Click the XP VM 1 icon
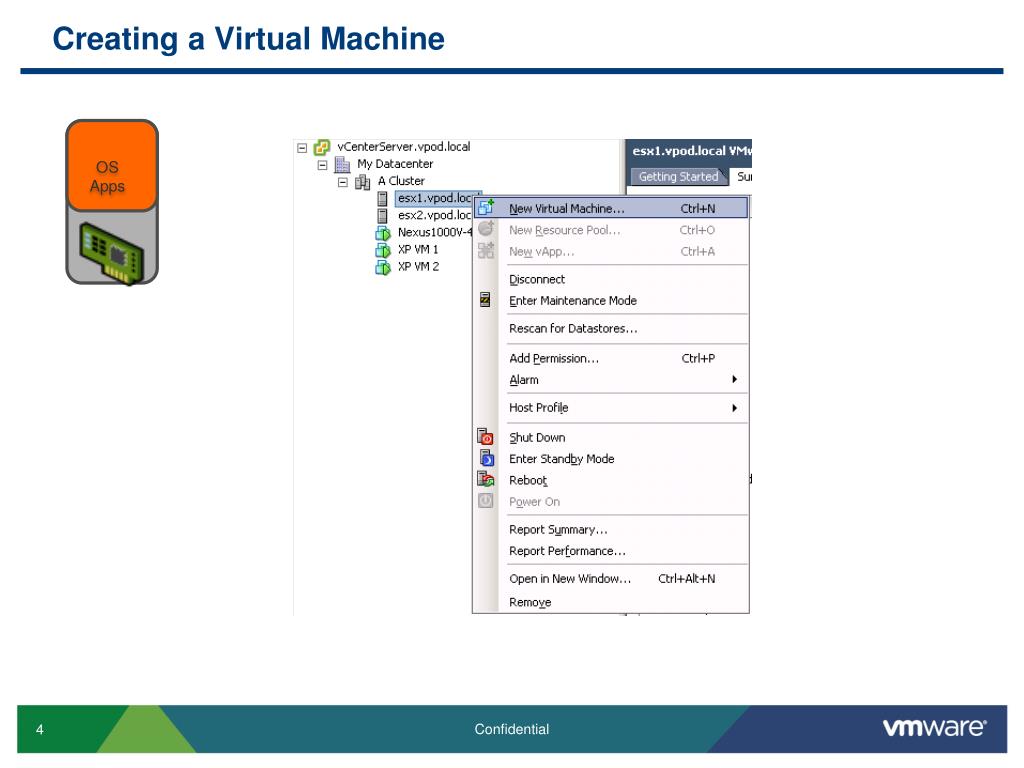 pyautogui.click(x=383, y=250)
